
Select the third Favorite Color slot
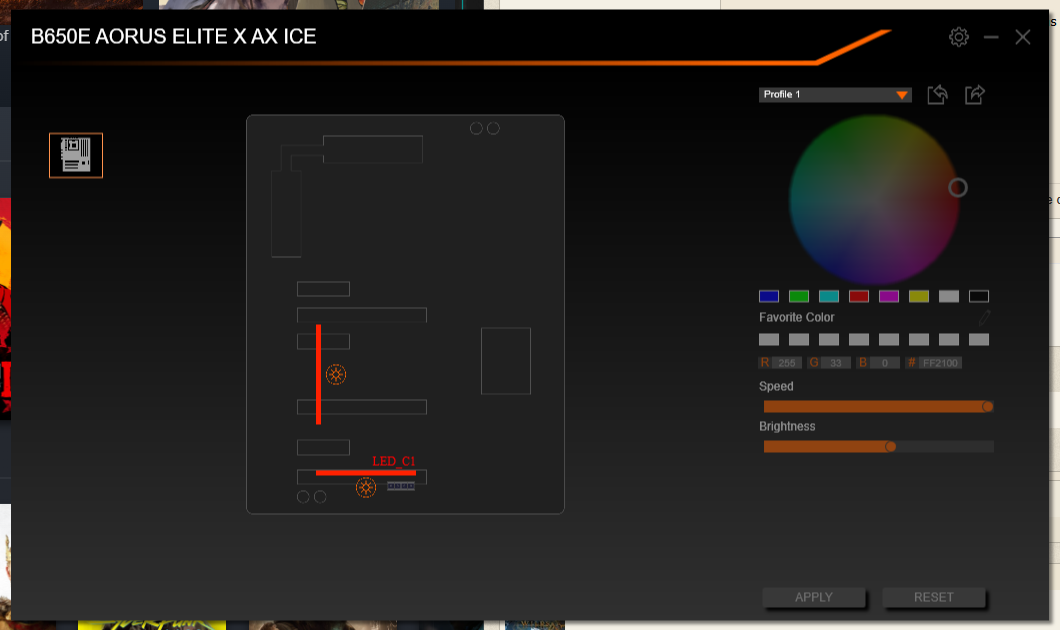tap(829, 339)
